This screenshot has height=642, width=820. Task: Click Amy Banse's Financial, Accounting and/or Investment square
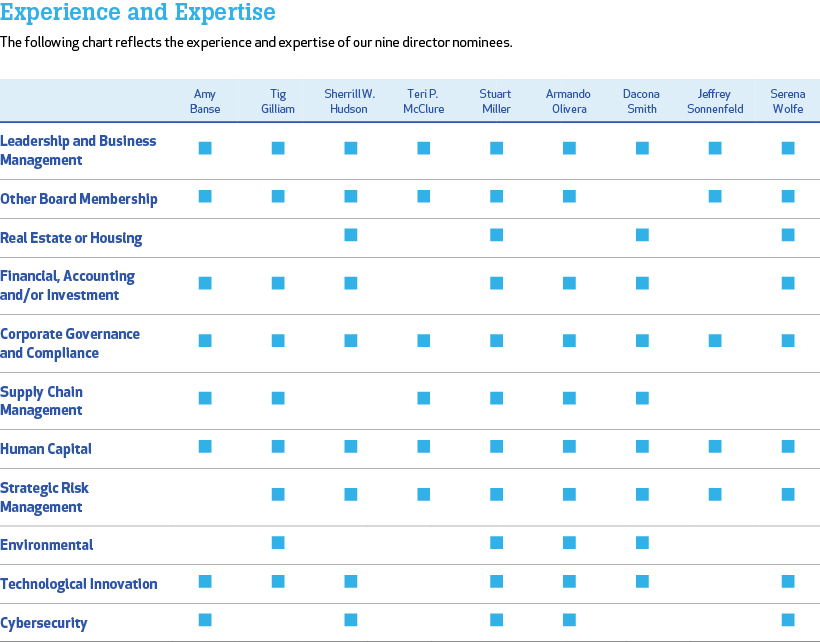[x=205, y=283]
